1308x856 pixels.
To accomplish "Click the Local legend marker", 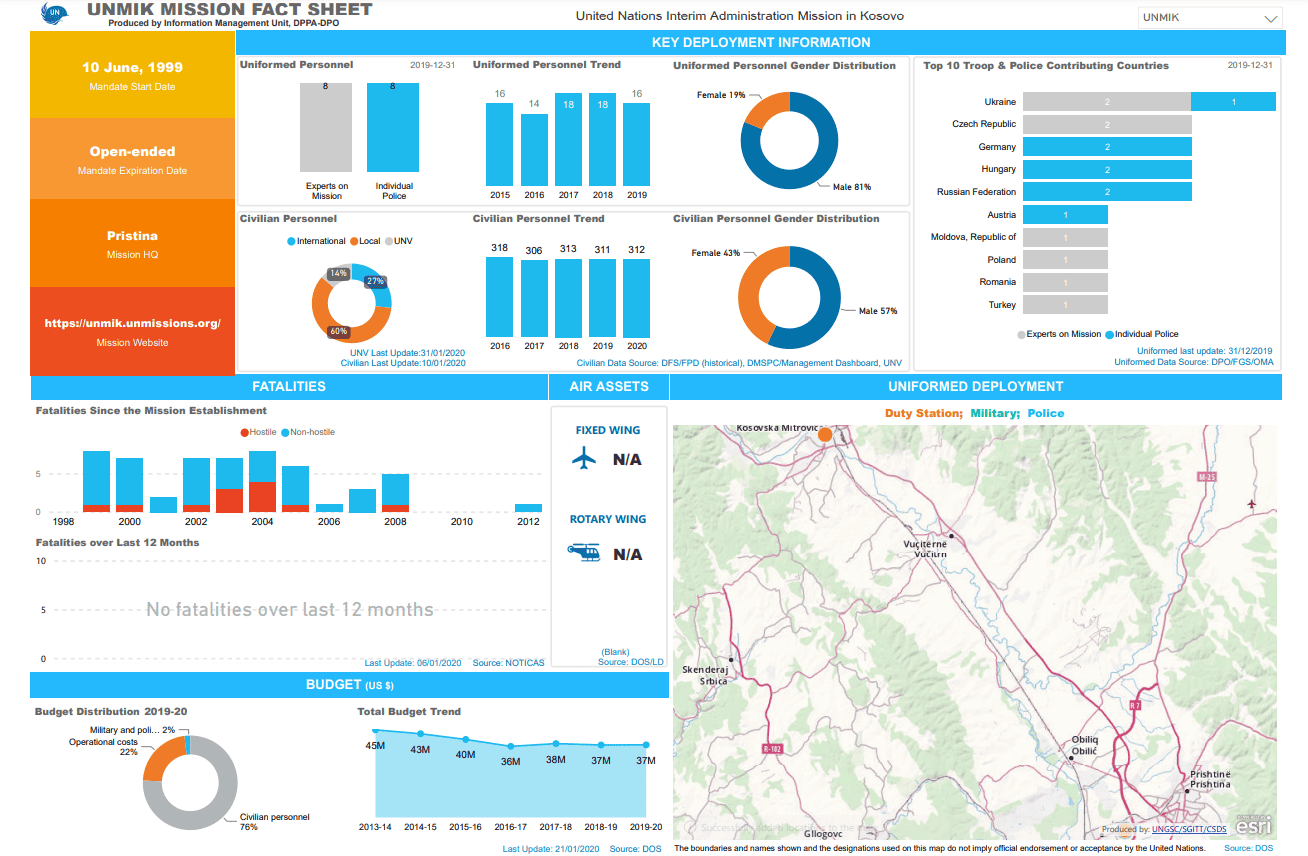I will [353, 241].
